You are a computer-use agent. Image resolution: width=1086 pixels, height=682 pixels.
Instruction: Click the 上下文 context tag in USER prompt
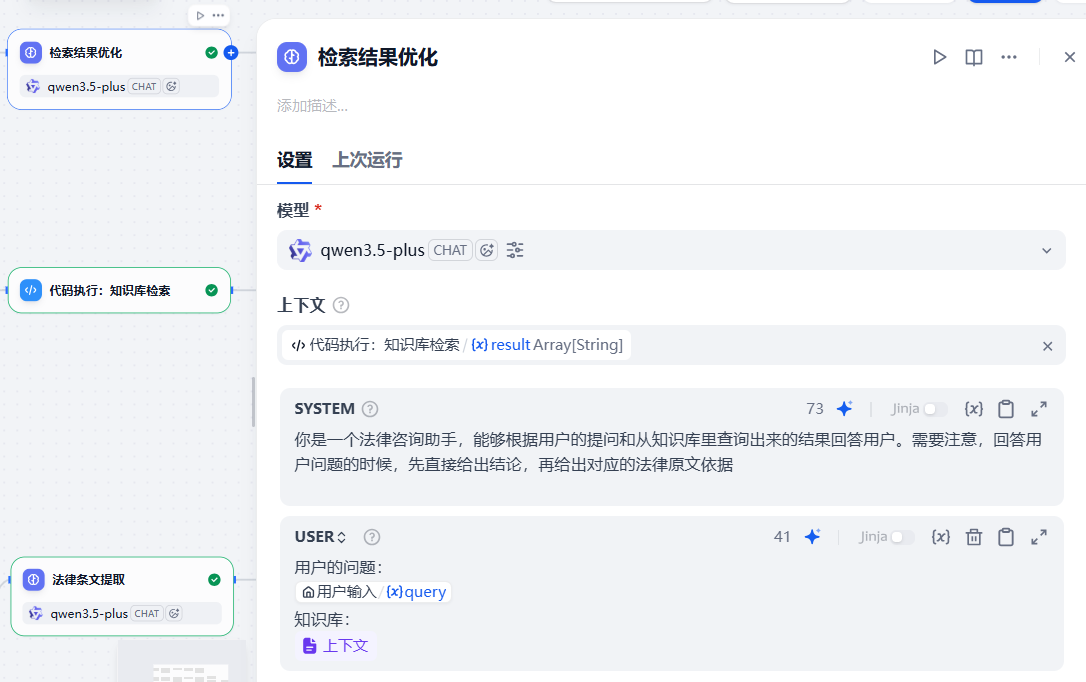click(x=336, y=646)
